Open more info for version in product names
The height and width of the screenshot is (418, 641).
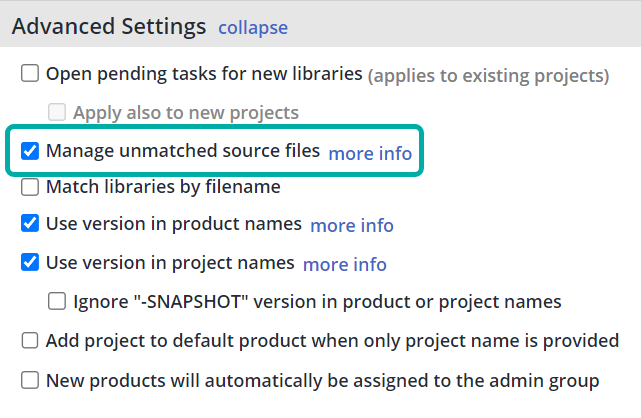pos(352,225)
